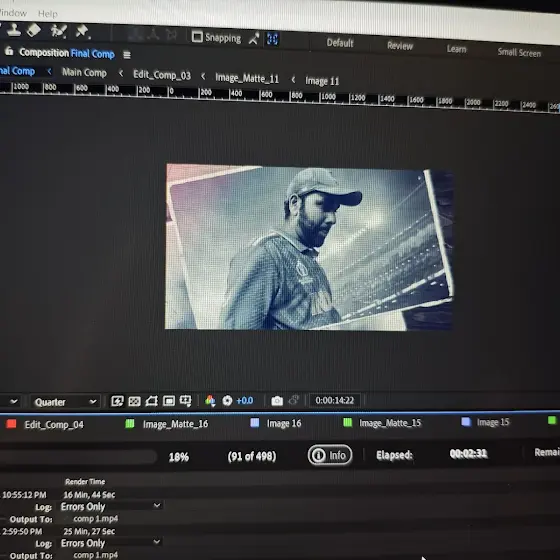560x560 pixels.
Task: Switch to Learn workspace
Action: click(x=456, y=49)
